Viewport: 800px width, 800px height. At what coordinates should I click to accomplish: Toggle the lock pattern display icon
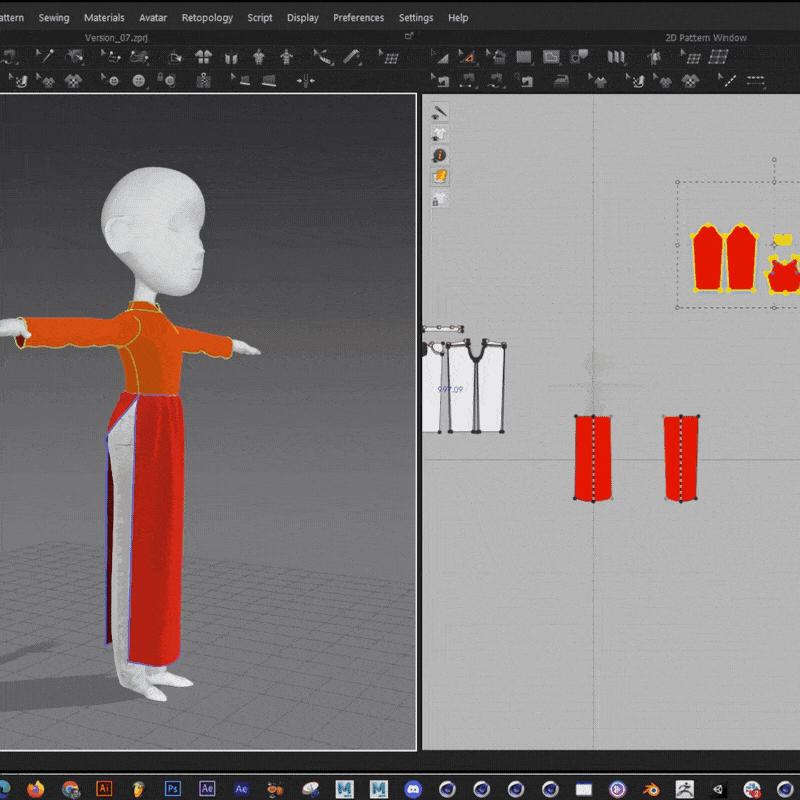coord(439,199)
